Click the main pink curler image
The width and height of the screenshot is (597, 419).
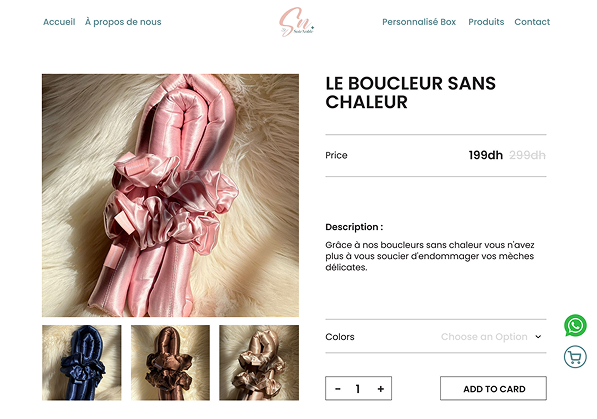coord(170,195)
